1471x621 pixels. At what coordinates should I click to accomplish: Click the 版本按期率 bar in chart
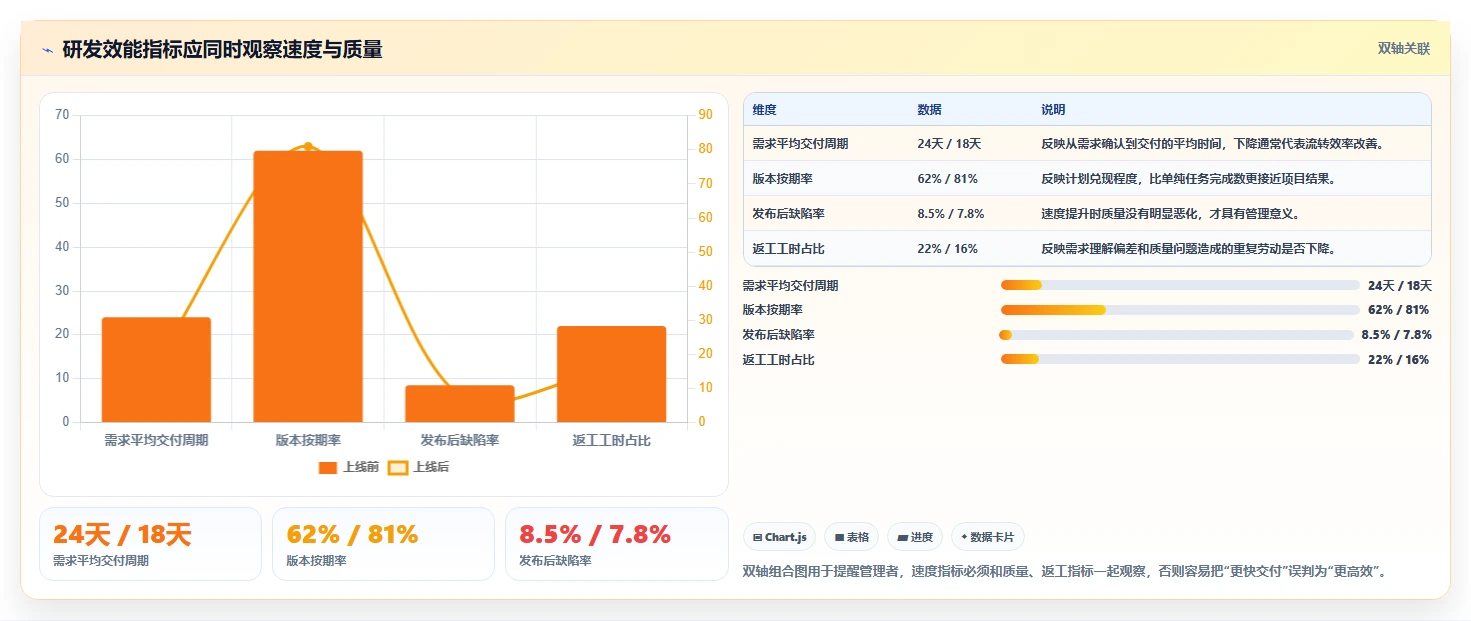(308, 286)
